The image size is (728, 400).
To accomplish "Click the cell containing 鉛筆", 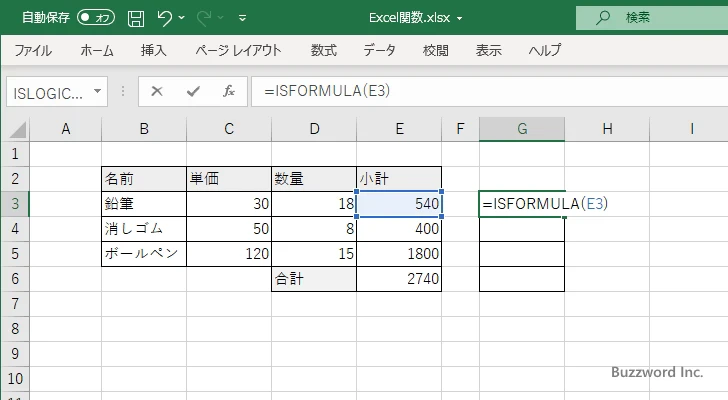I will 144,204.
